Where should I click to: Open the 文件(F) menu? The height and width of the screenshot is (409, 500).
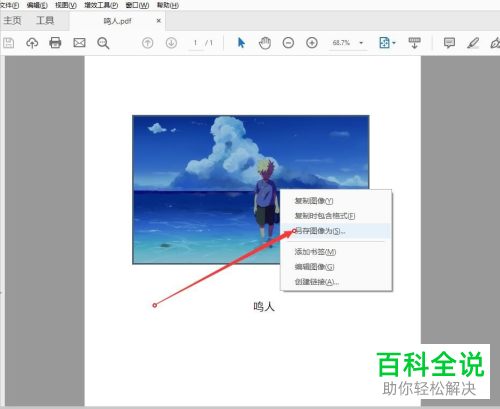click(9, 5)
